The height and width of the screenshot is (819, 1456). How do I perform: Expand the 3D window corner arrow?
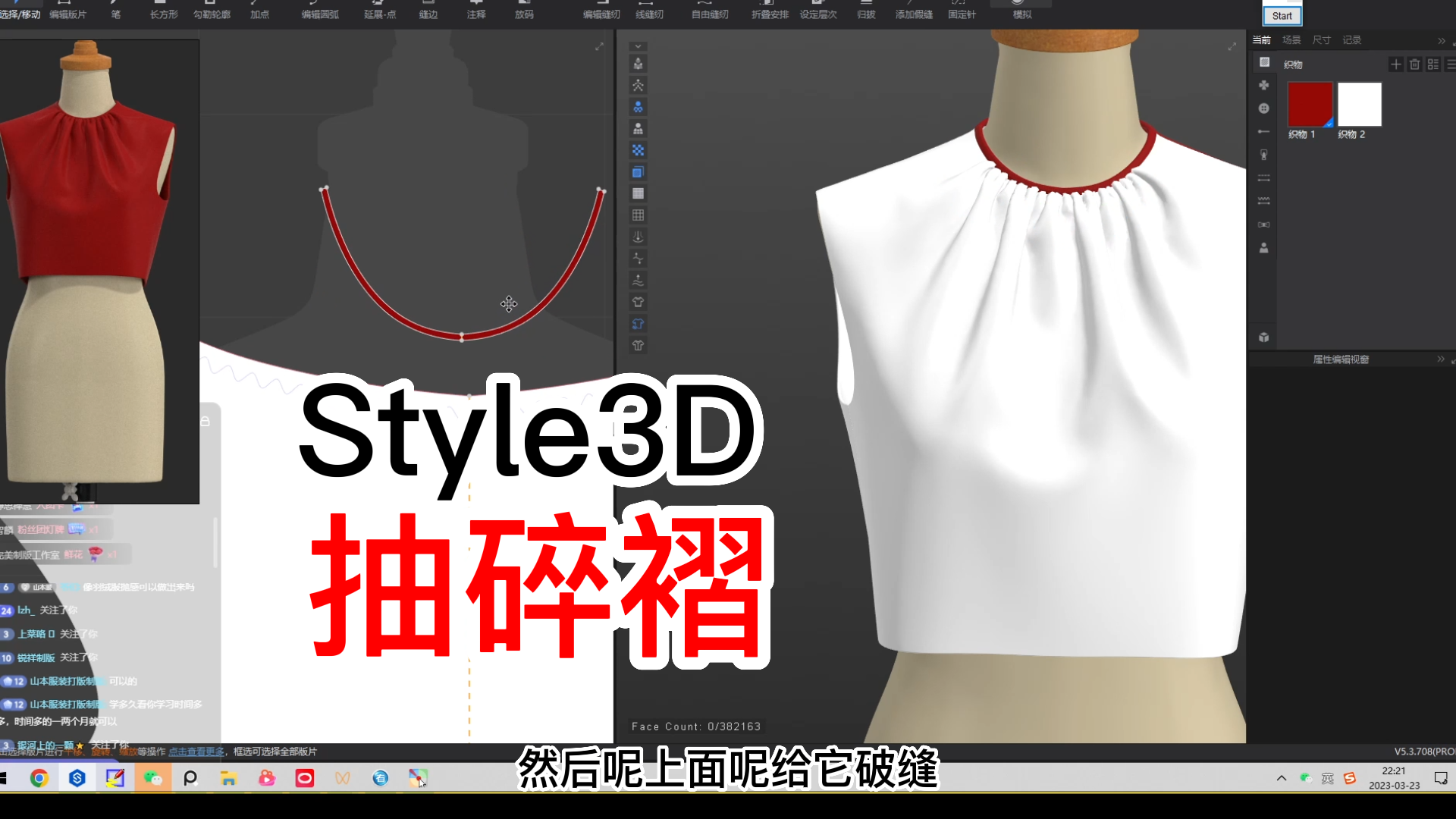pyautogui.click(x=1232, y=47)
